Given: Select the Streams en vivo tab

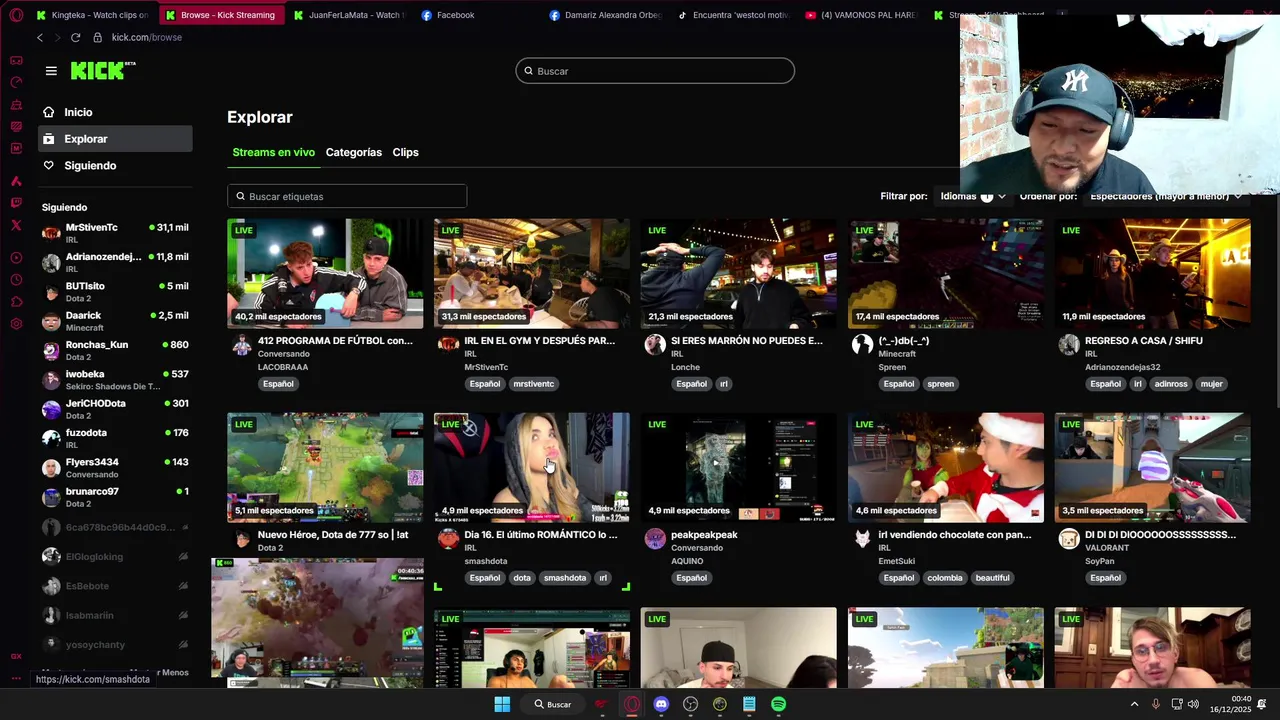Looking at the screenshot, I should tap(273, 152).
